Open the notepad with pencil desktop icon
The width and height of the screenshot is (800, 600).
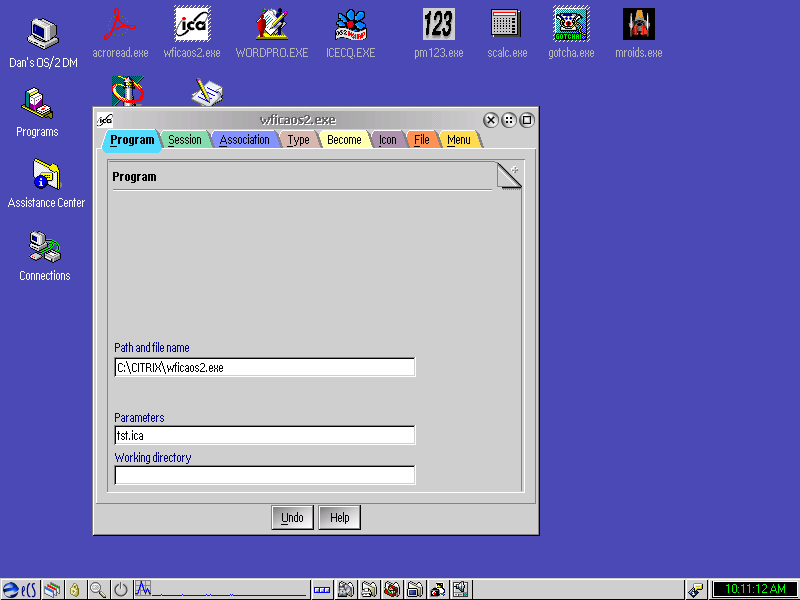(207, 92)
